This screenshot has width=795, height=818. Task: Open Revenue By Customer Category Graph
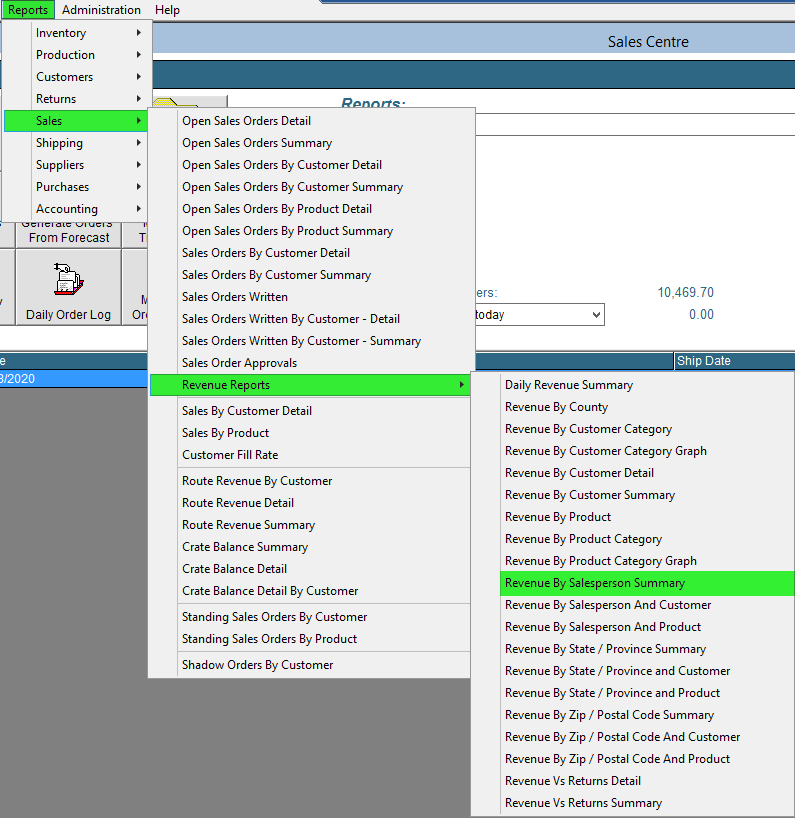633,451
